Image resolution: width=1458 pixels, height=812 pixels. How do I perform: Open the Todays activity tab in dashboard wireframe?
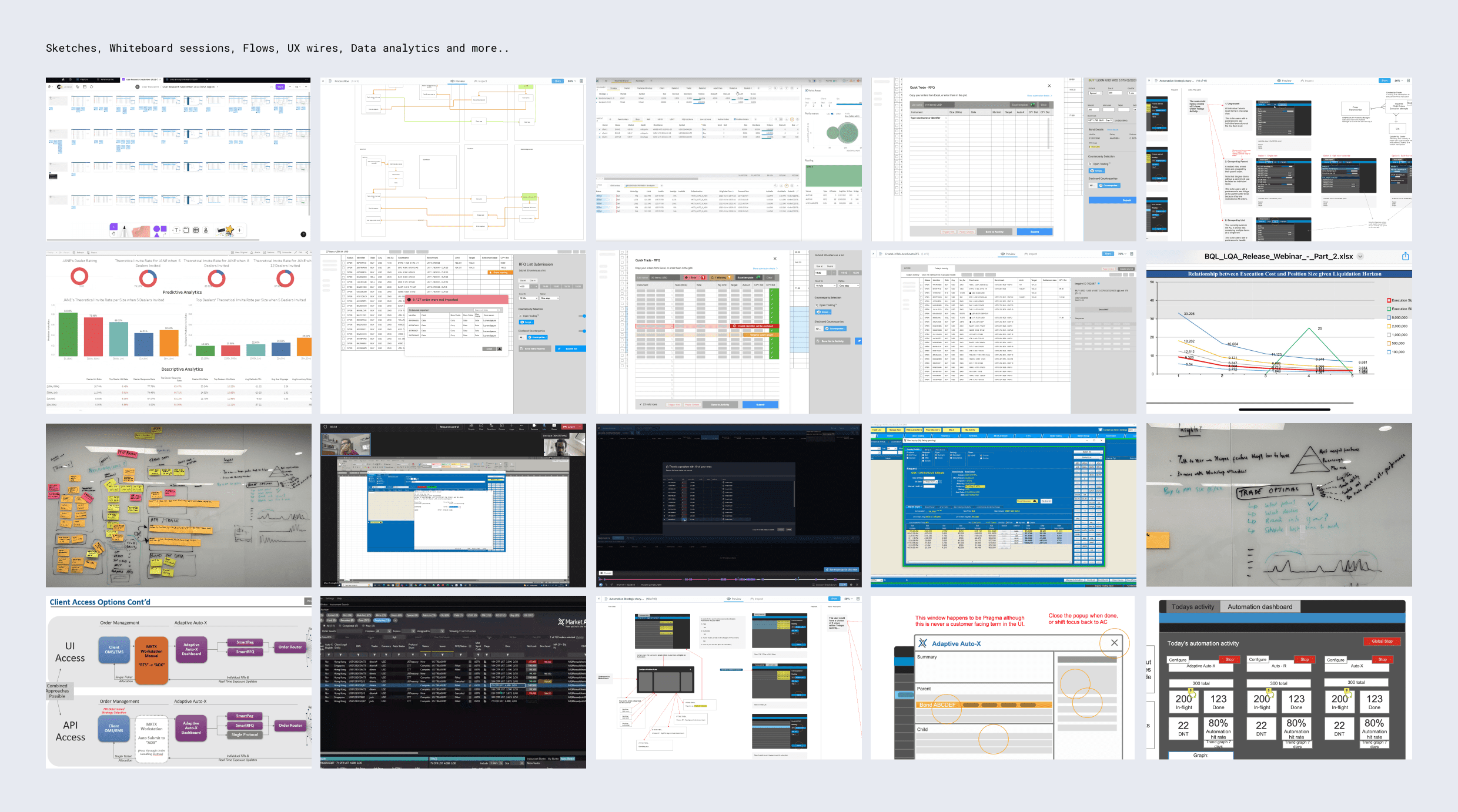point(1193,607)
